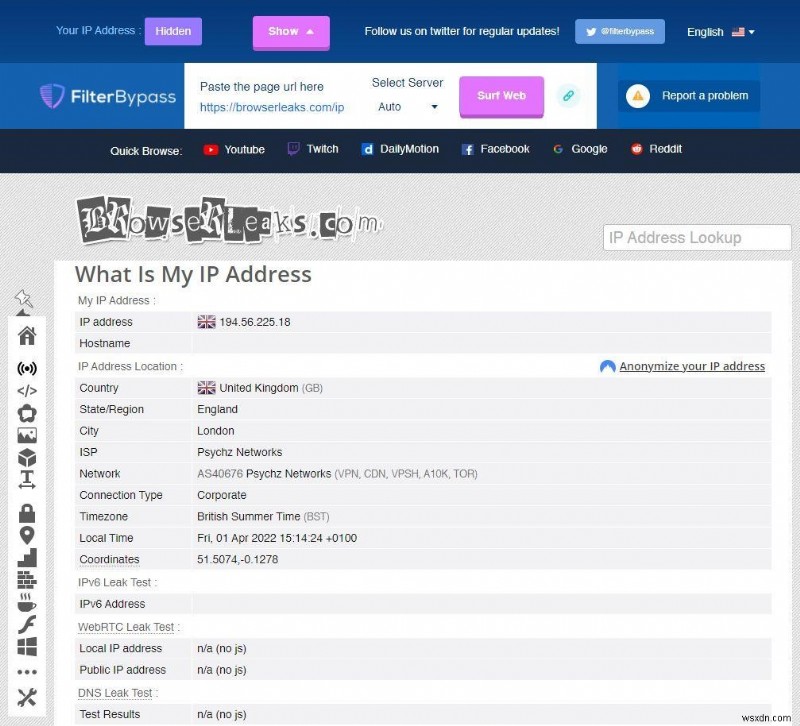The width and height of the screenshot is (800, 726).
Task: Expand the ellipsis menu in the sidebar
Action: click(27, 673)
